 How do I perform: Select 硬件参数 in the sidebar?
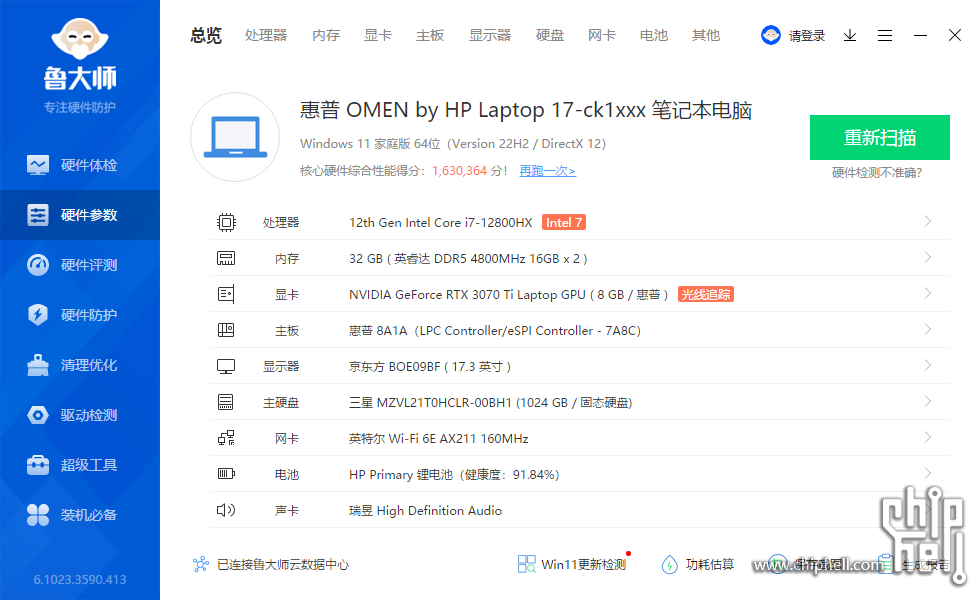80,215
